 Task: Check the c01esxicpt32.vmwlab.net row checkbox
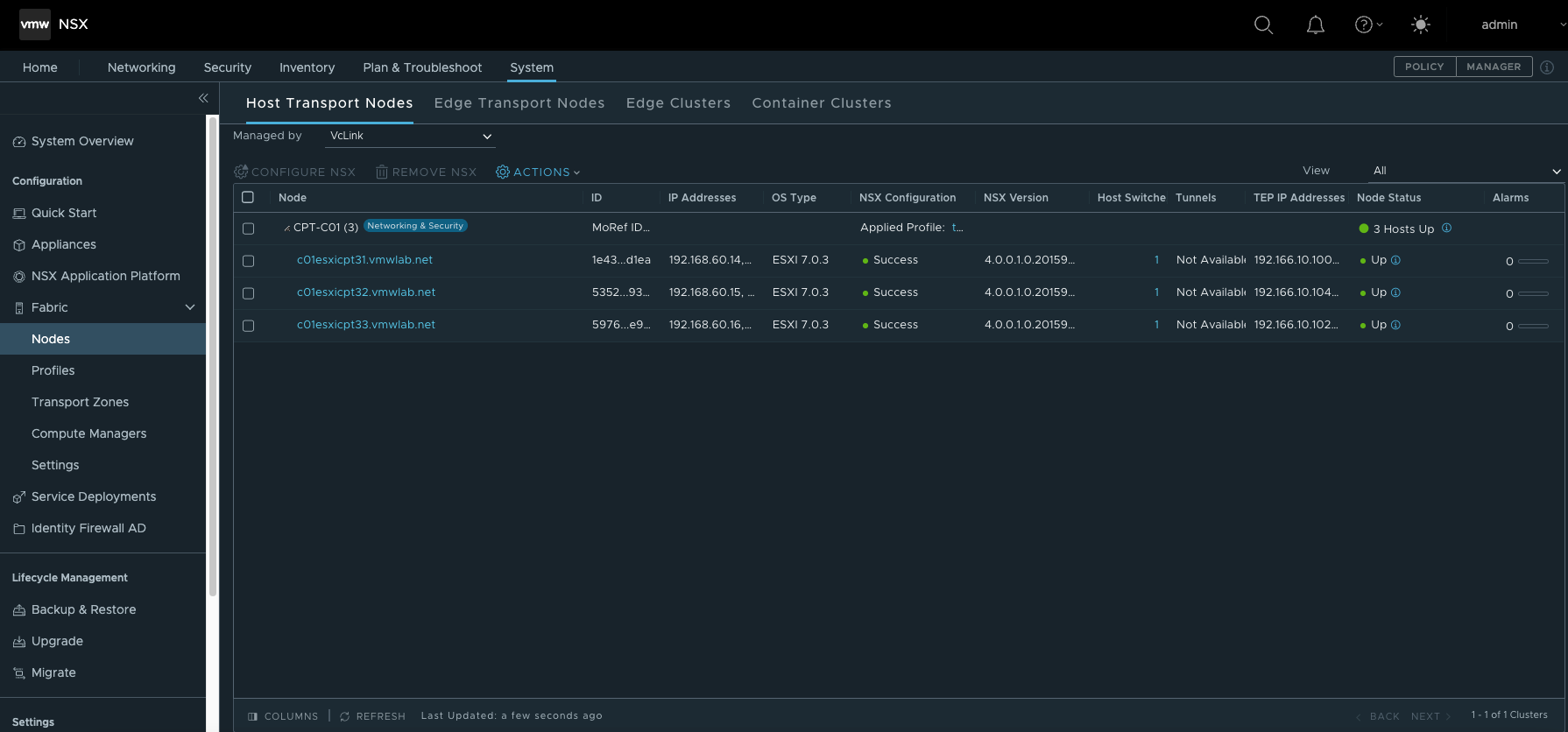click(248, 293)
